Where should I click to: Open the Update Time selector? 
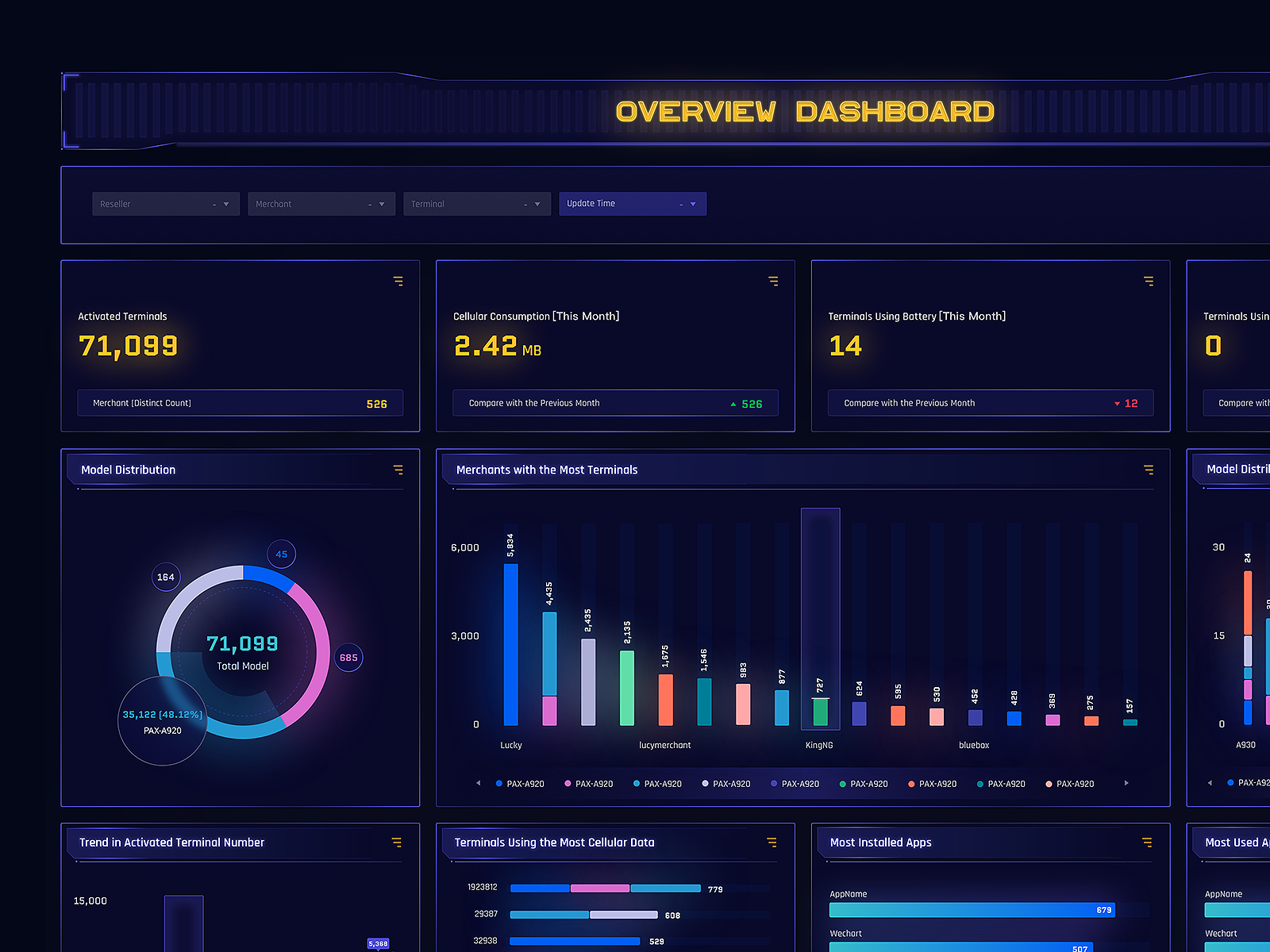tap(633, 204)
